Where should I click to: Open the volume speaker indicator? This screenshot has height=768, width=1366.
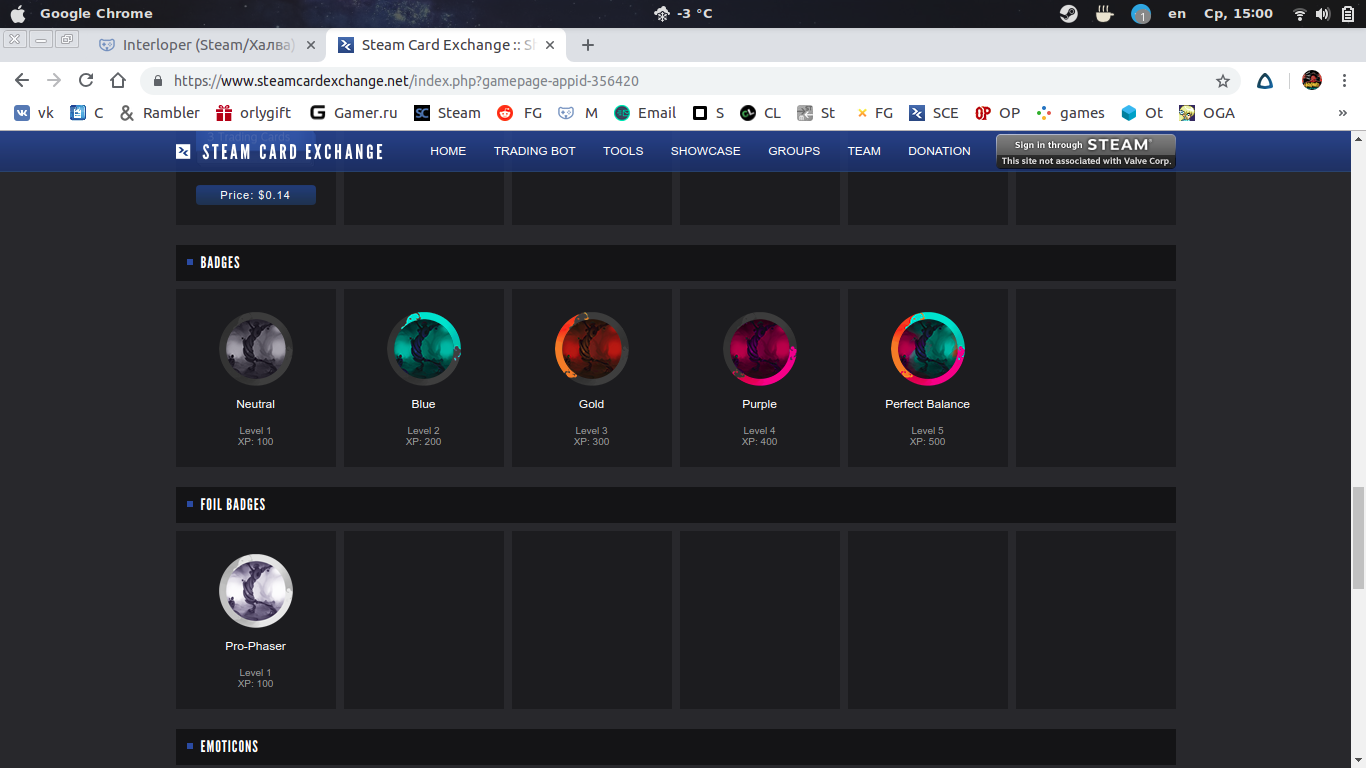point(1323,14)
